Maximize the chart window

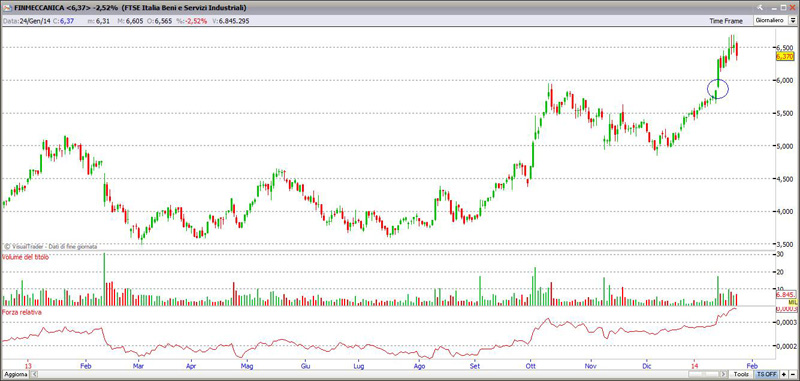(x=783, y=7)
